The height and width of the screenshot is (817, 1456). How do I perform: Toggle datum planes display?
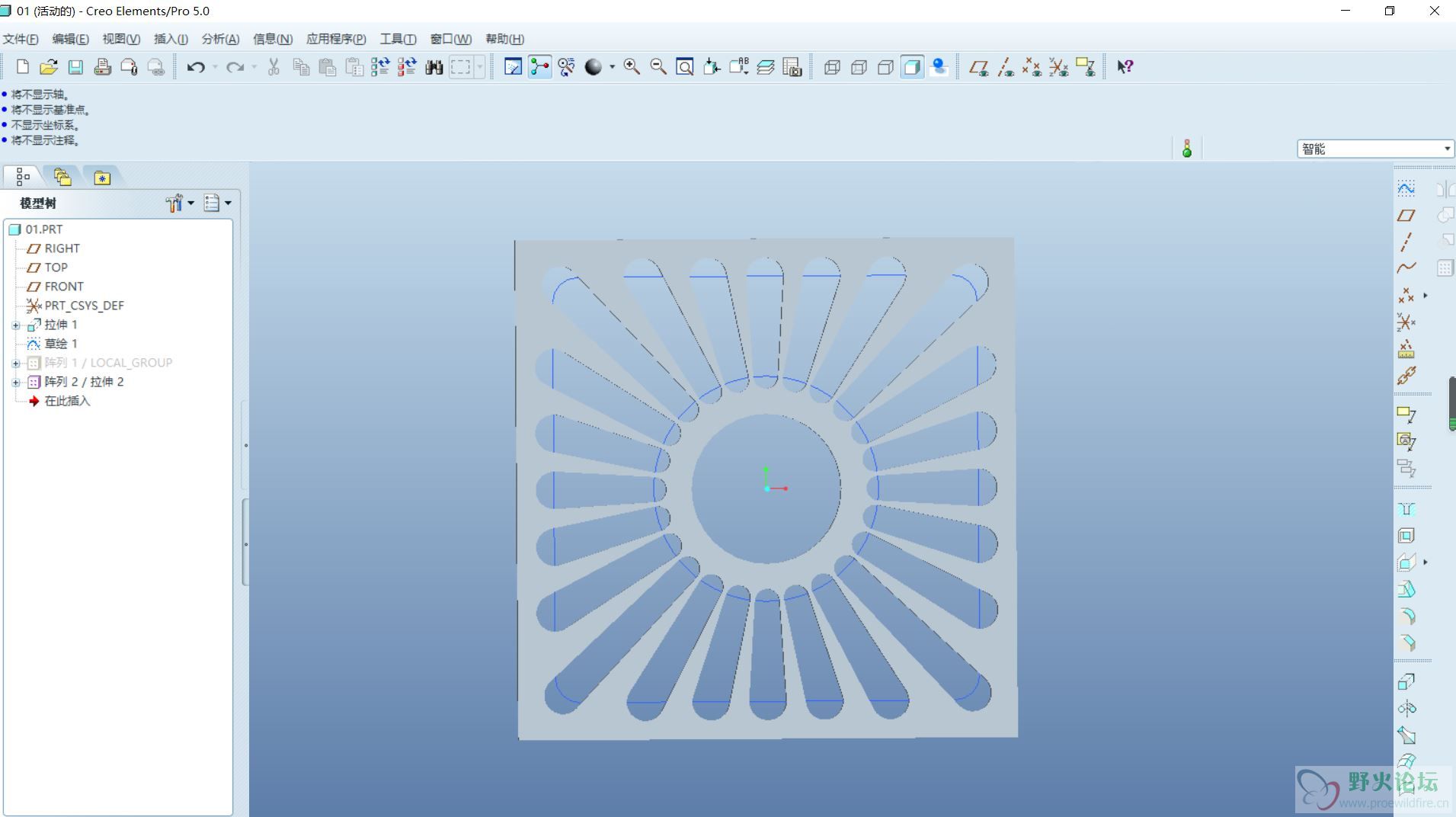pos(979,67)
